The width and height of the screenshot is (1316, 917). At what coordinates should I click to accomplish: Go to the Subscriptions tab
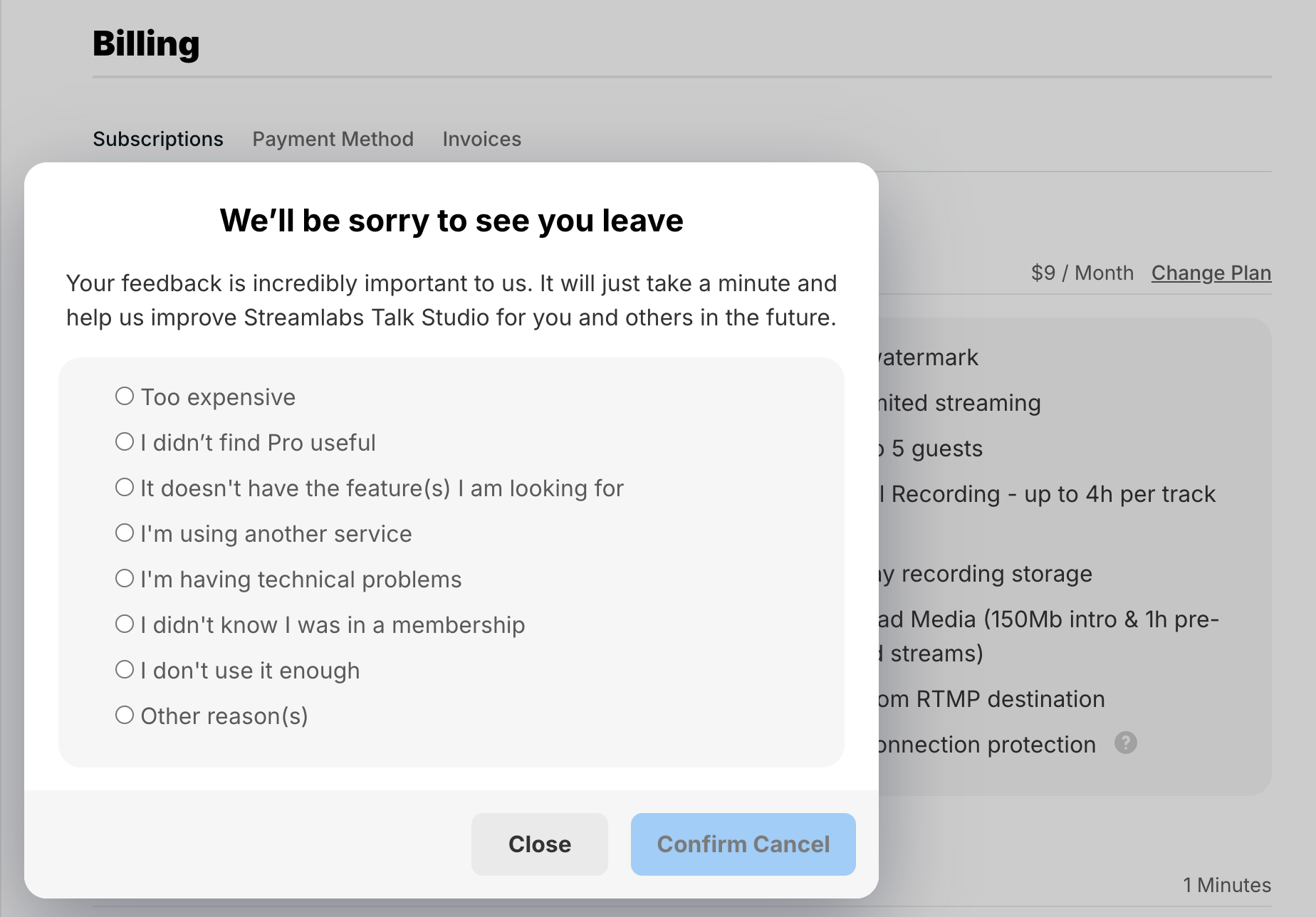[157, 139]
